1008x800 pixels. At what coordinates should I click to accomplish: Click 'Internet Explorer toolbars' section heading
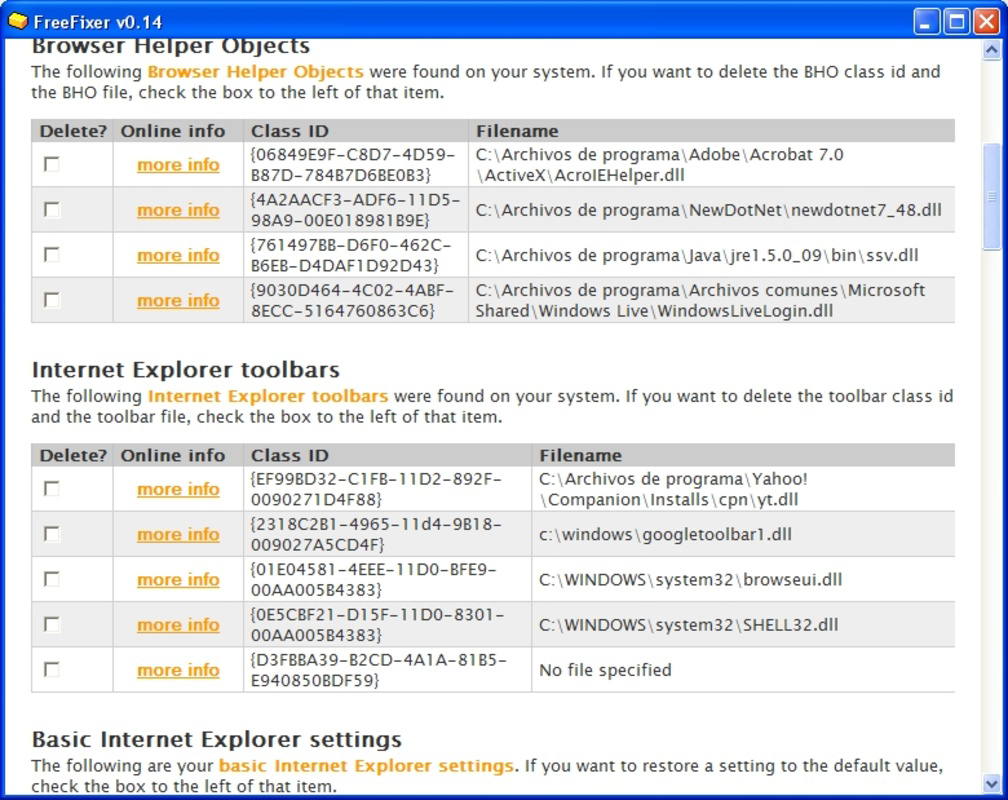click(x=186, y=370)
